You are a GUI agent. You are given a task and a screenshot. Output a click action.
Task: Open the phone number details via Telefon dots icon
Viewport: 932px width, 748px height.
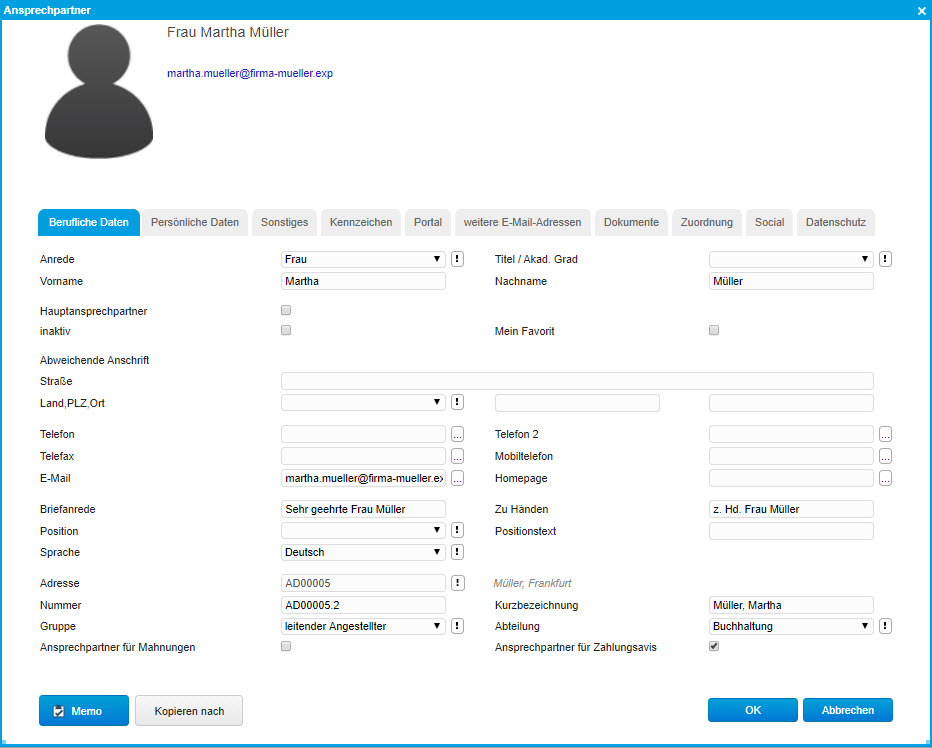coord(457,433)
